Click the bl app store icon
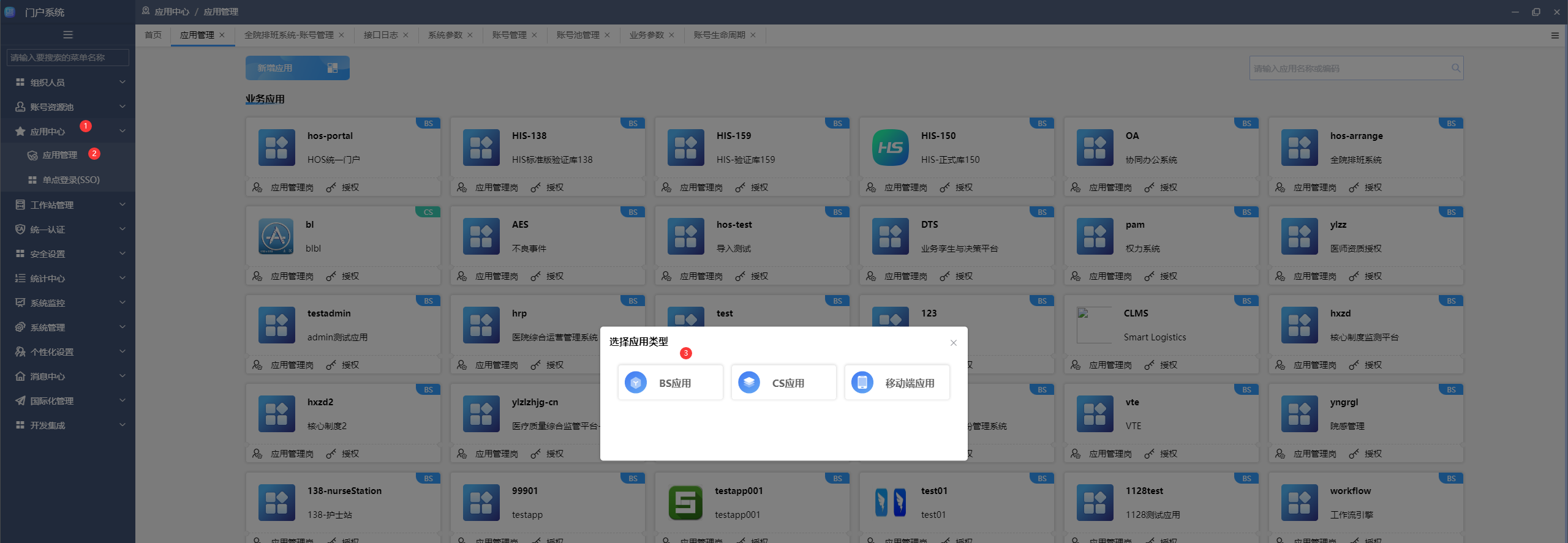The width and height of the screenshot is (1568, 543). point(276,236)
